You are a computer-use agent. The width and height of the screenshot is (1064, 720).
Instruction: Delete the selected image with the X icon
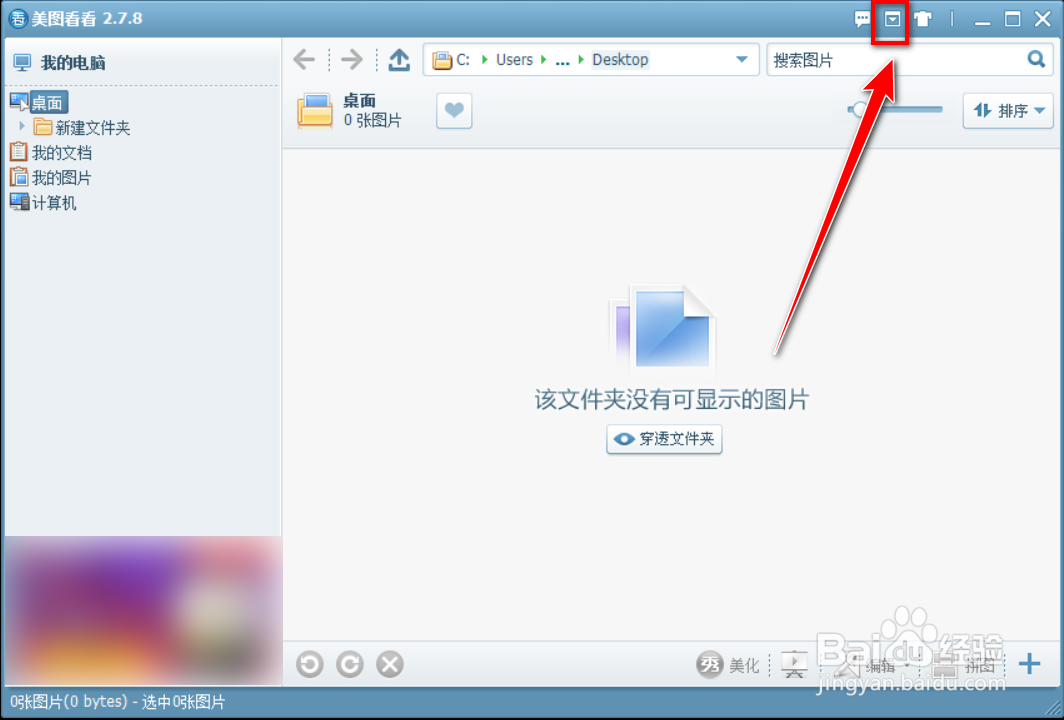pos(390,664)
